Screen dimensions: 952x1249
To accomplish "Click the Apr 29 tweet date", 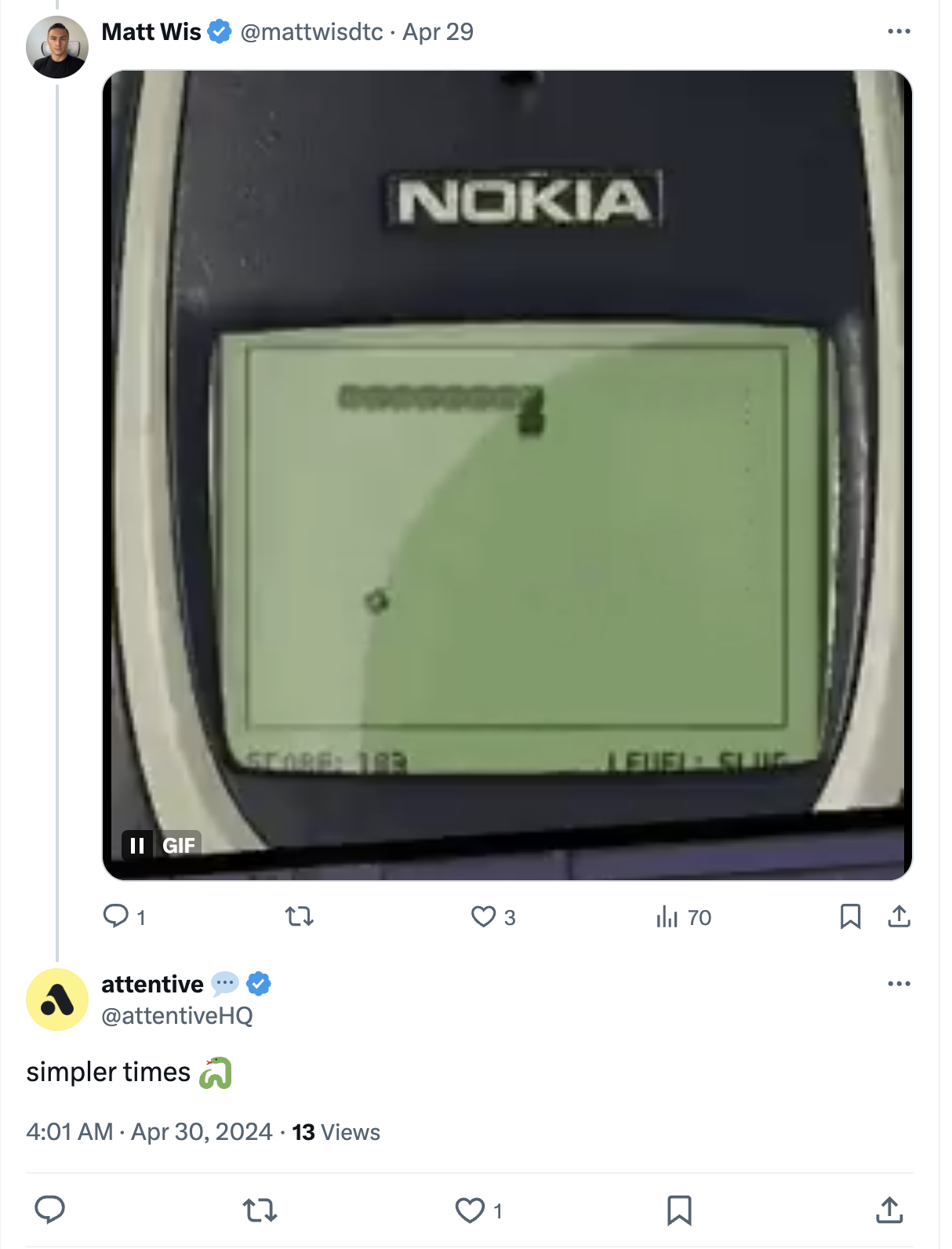I will point(438,32).
